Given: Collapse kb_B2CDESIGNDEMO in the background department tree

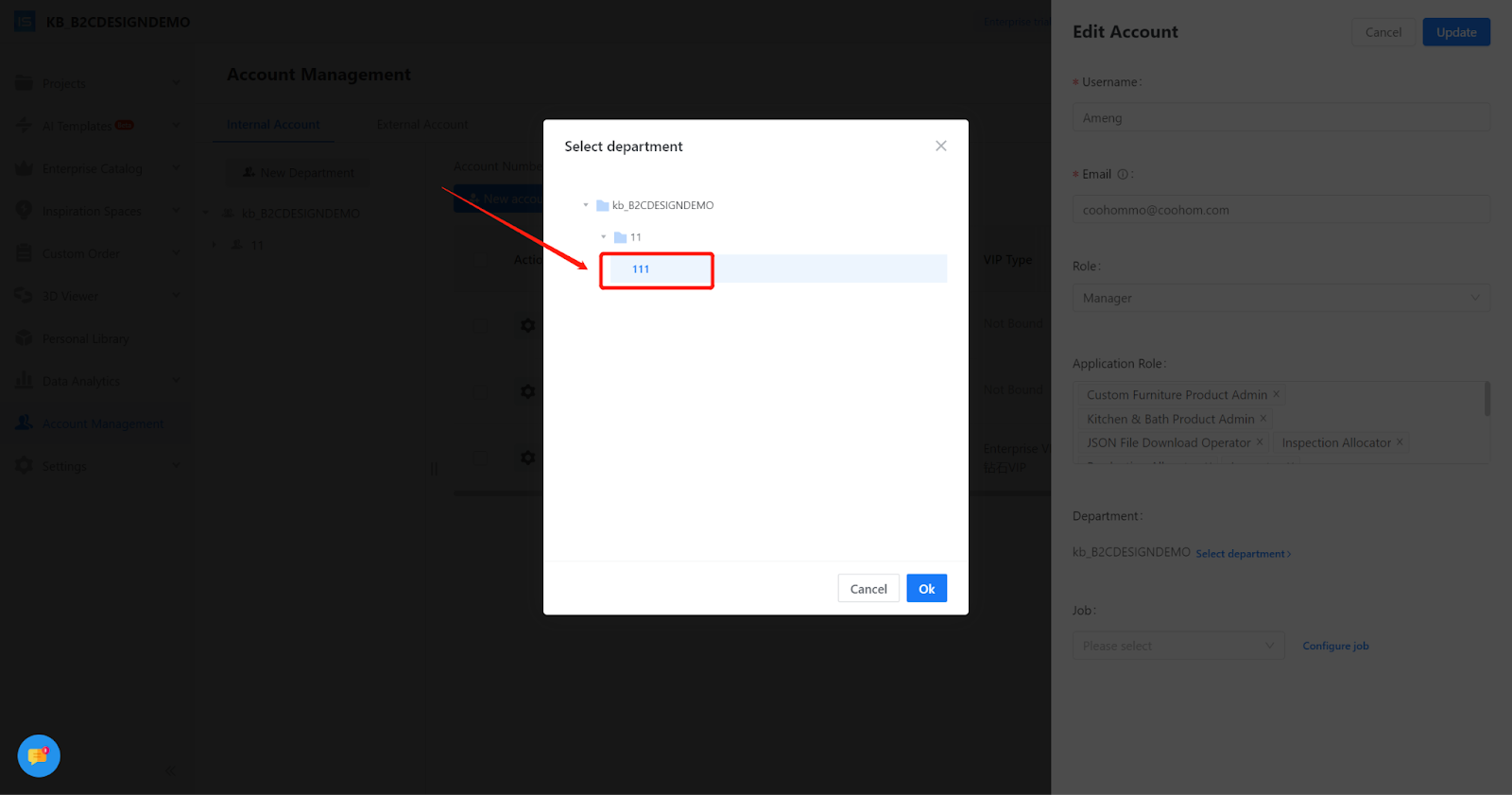Looking at the screenshot, I should [x=207, y=213].
